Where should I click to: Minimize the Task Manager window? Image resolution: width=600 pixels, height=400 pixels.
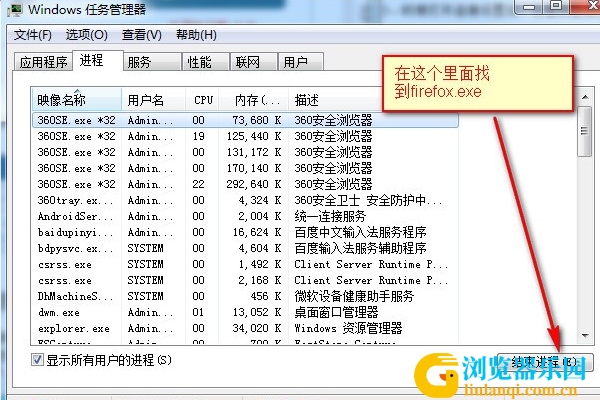529,7
